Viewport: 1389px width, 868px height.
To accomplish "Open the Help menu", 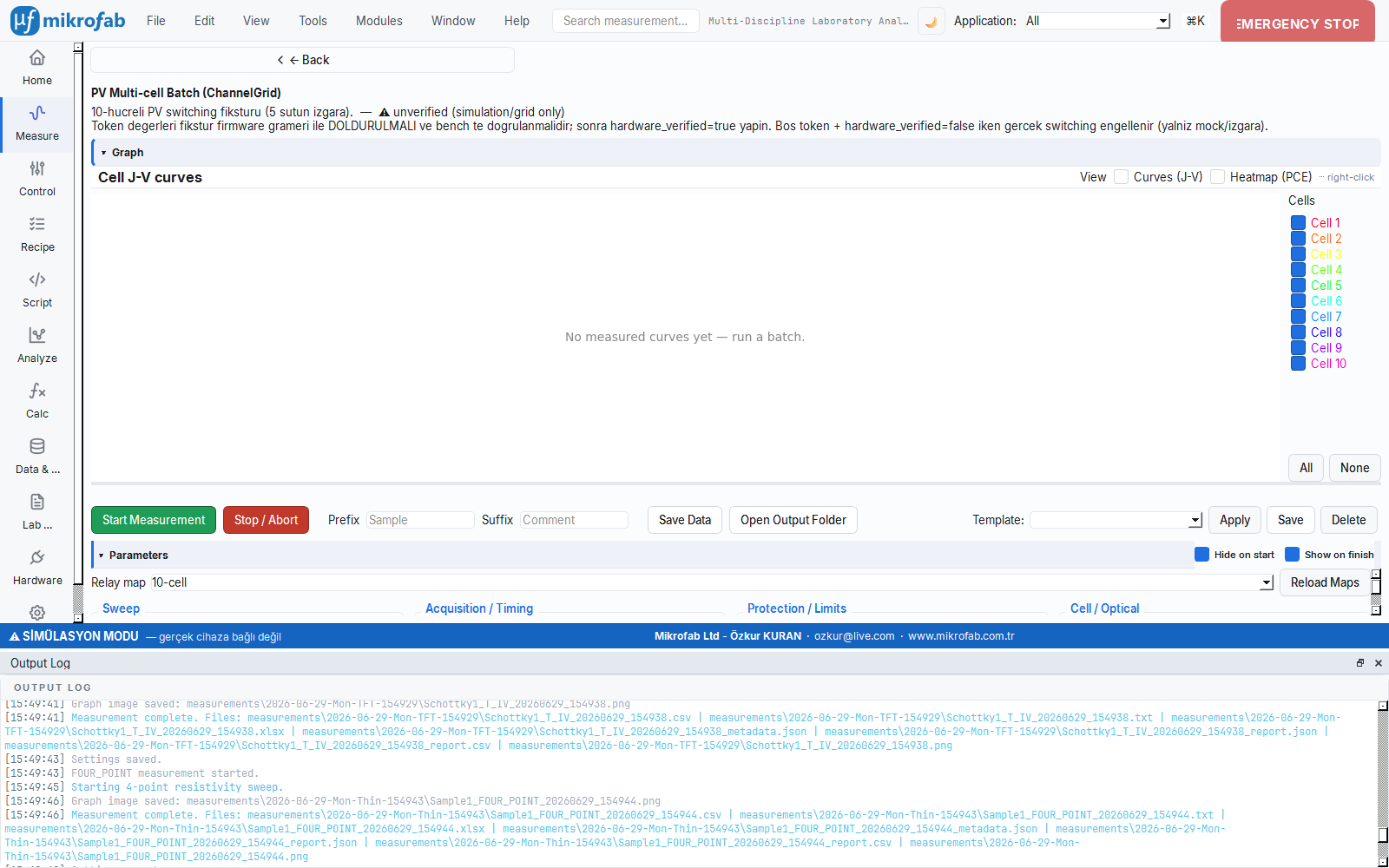I will tap(517, 21).
